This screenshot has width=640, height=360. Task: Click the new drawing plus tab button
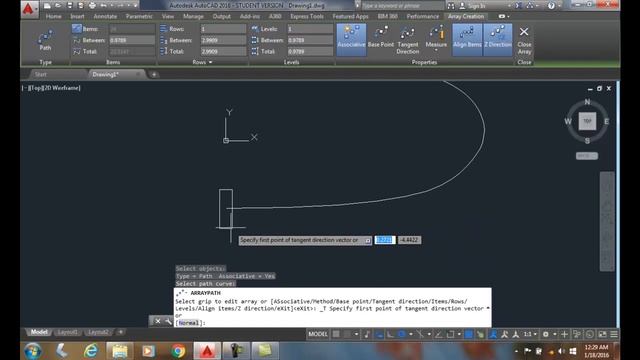coord(154,74)
